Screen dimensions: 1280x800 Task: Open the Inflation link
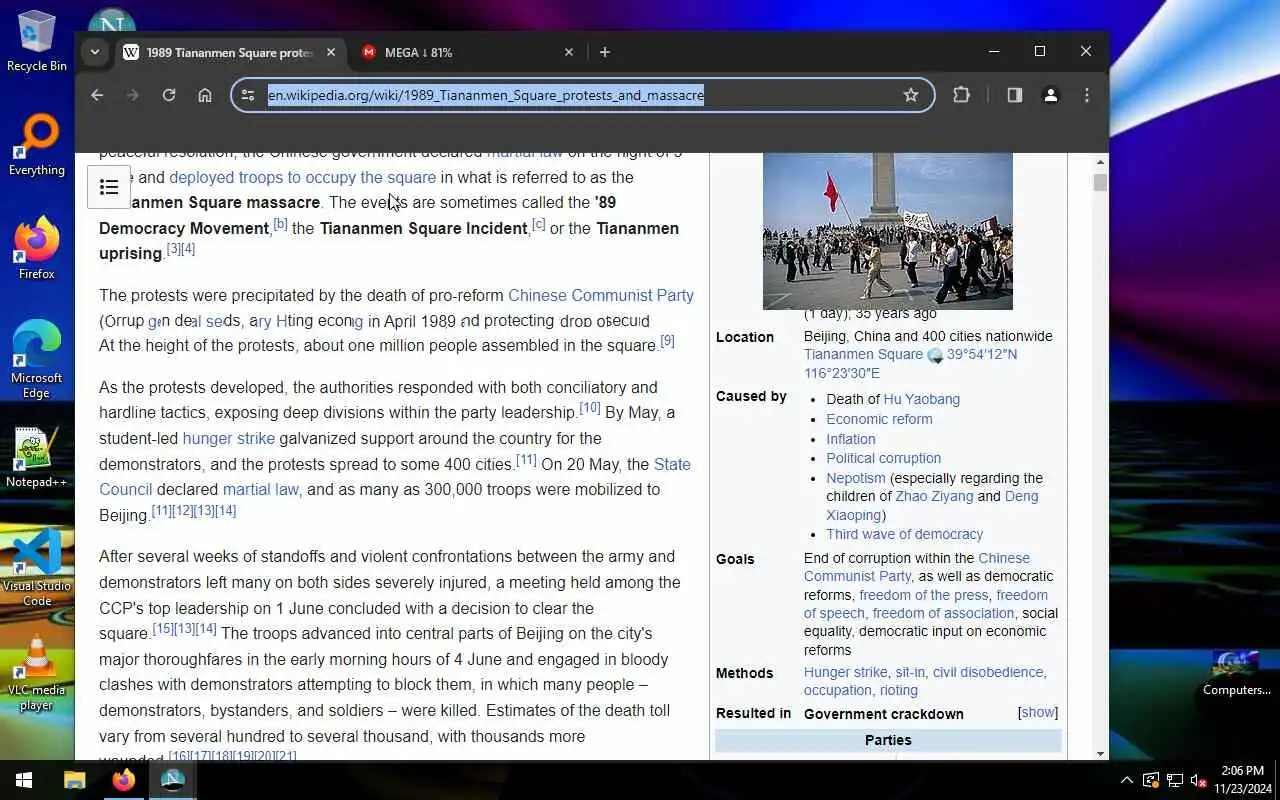click(x=850, y=439)
